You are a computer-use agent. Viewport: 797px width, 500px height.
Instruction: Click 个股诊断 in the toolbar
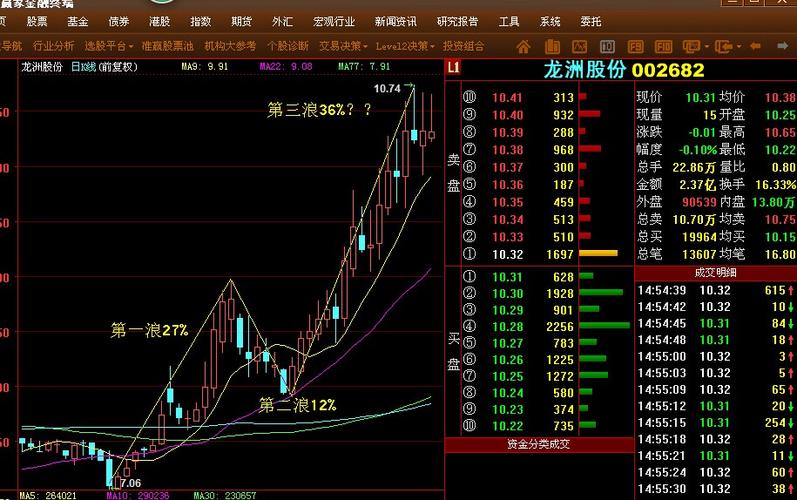coord(288,46)
